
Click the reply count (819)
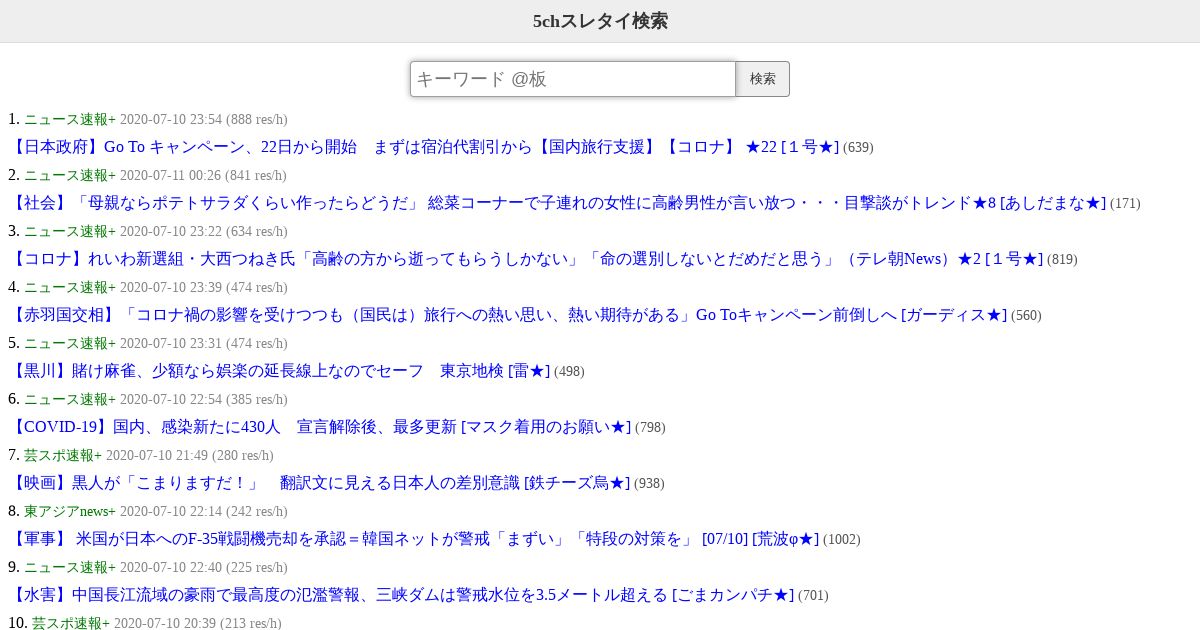pos(1062,260)
